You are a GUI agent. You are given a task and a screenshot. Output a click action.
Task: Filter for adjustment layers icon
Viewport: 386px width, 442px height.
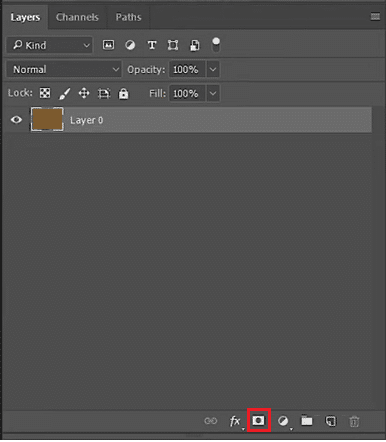[x=130, y=45]
